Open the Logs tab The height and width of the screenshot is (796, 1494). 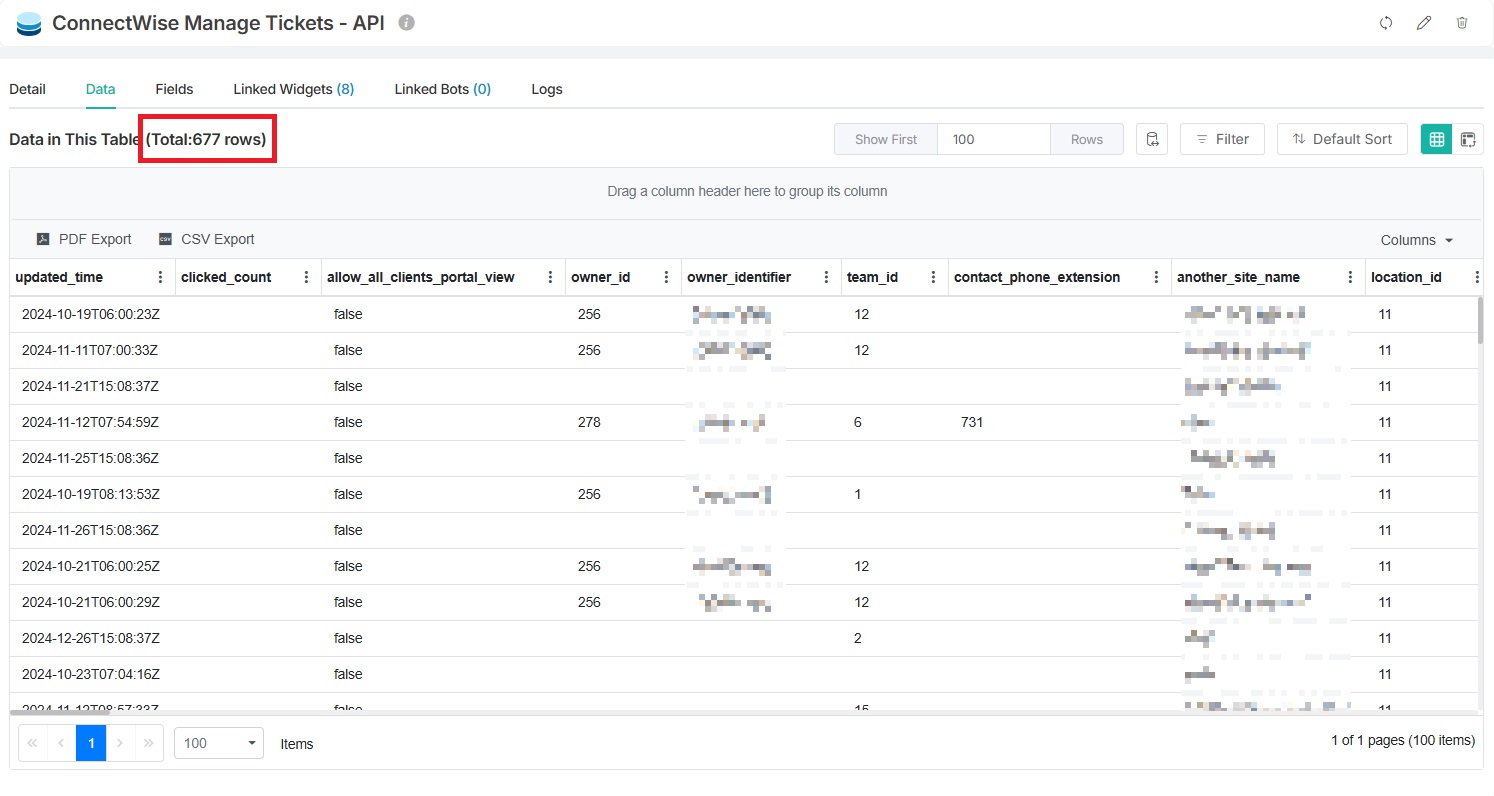click(x=546, y=89)
